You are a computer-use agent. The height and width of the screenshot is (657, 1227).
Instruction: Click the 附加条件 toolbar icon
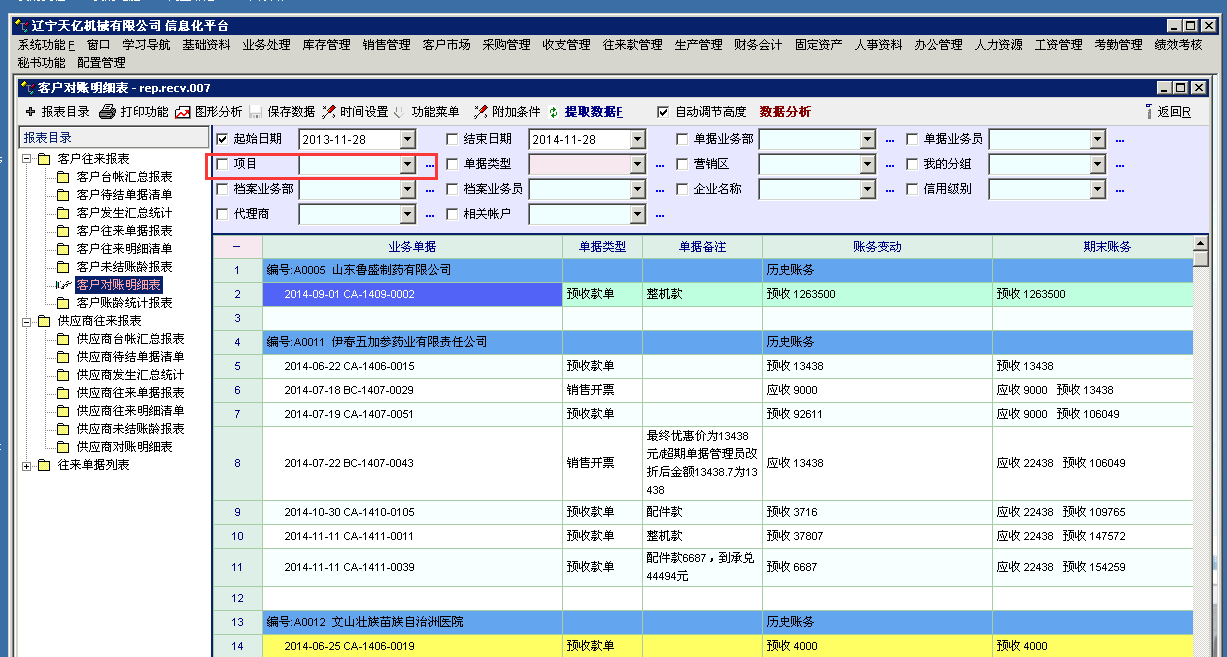click(x=480, y=112)
